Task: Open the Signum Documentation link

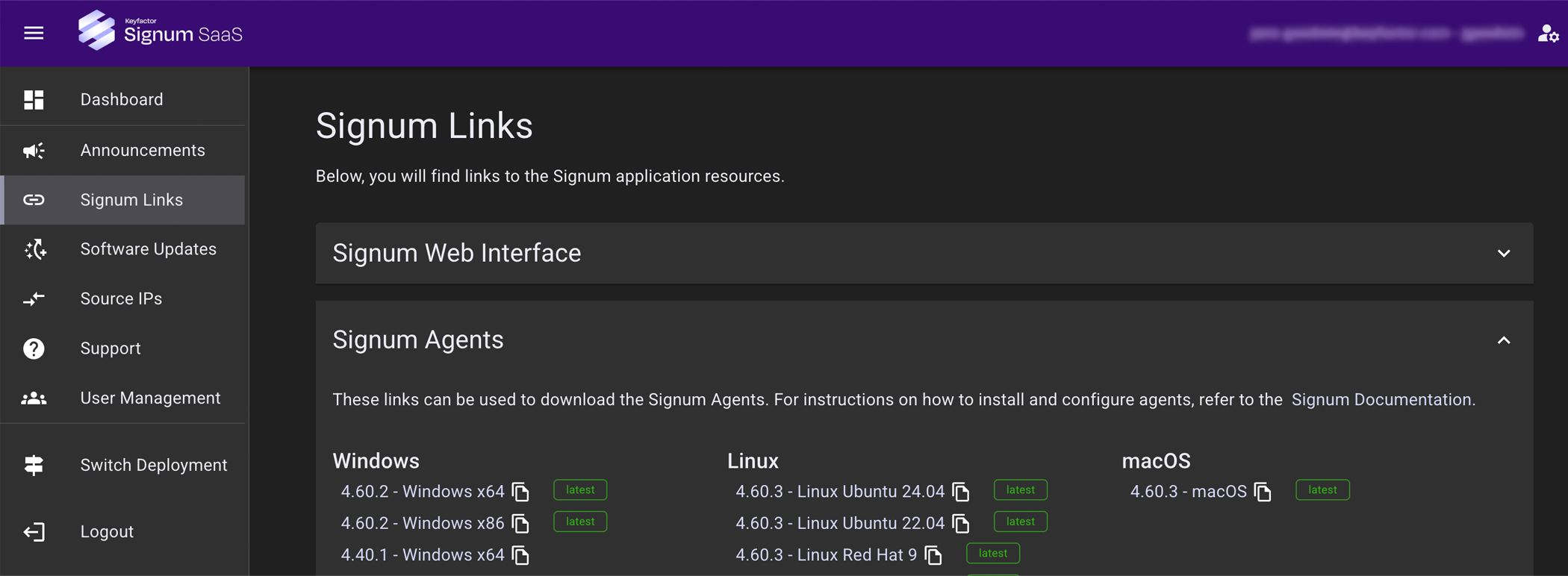Action: pos(1381,400)
